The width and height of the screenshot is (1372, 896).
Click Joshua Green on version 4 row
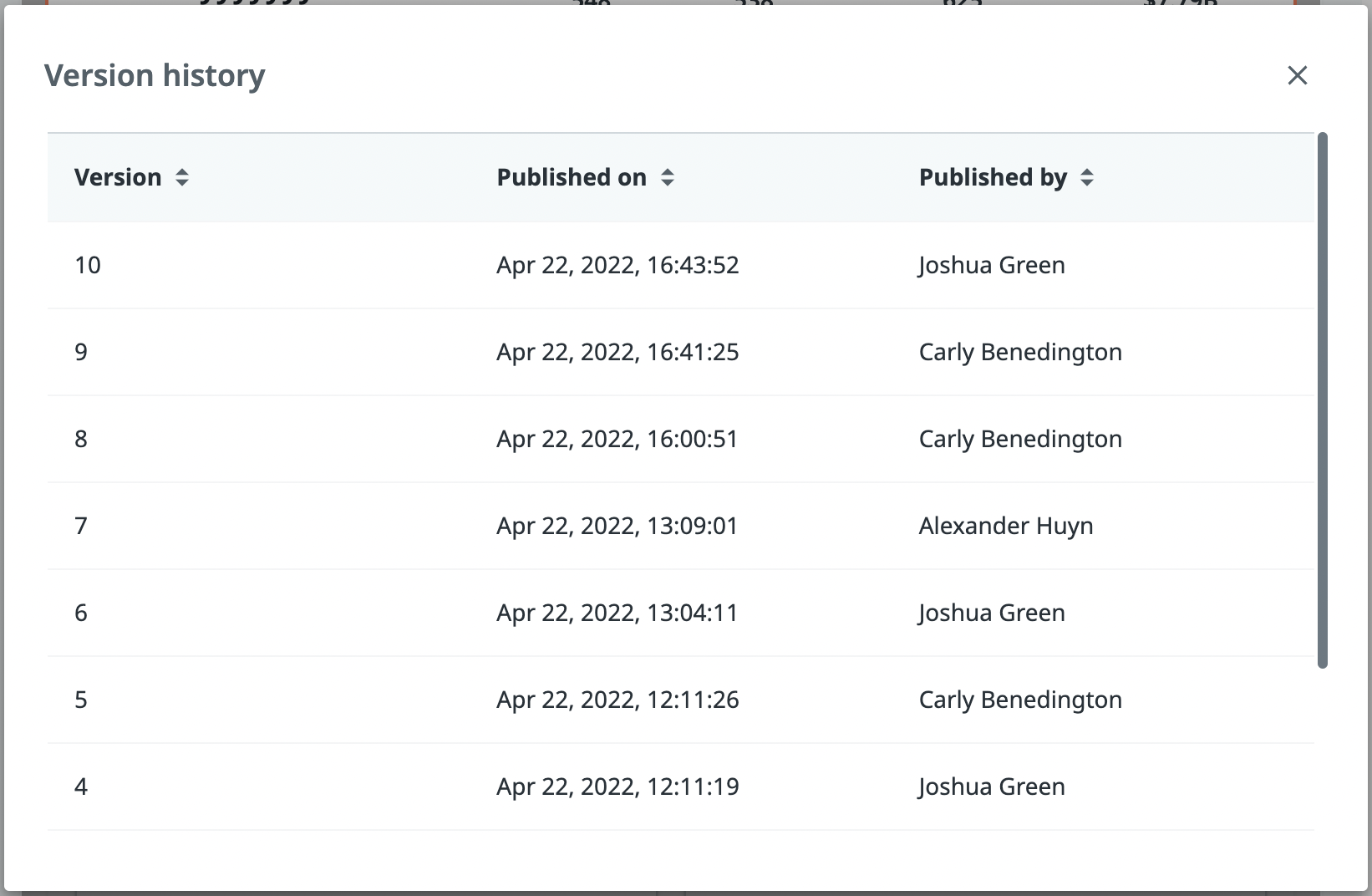click(x=992, y=787)
